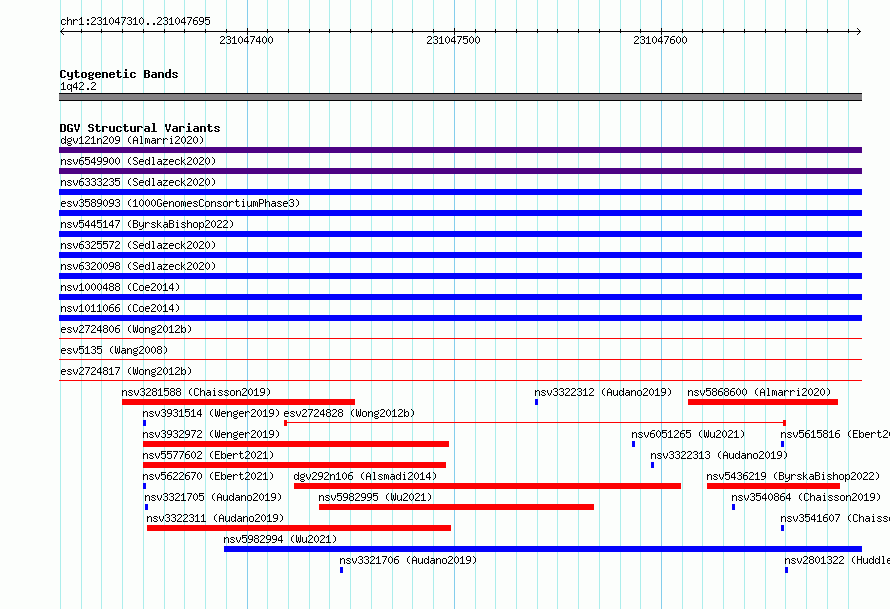Select the nsv6549900 (Sedlazeck2020) purple bar

460,171
